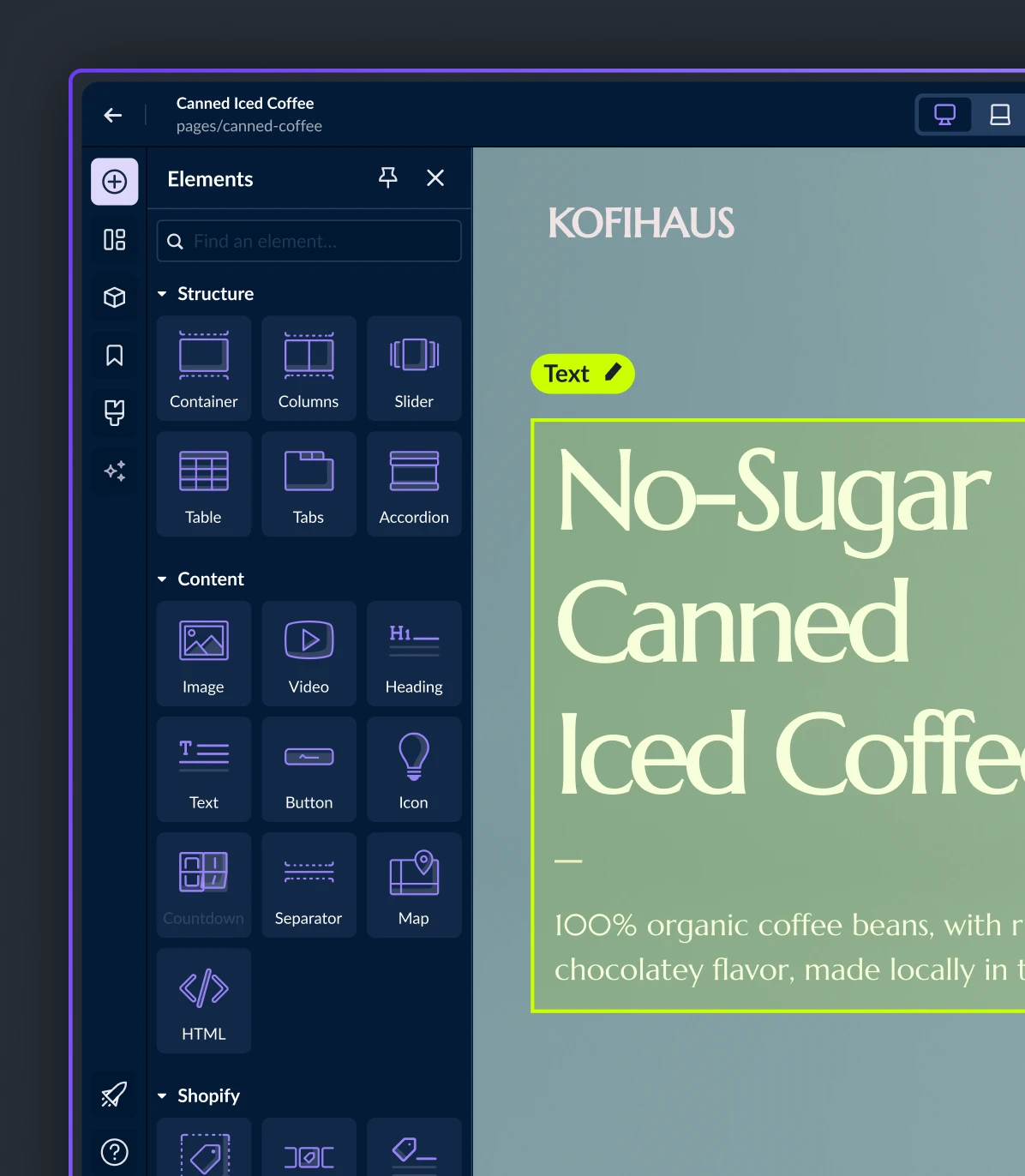Select the Icon element
Image resolution: width=1025 pixels, height=1176 pixels.
(x=414, y=770)
